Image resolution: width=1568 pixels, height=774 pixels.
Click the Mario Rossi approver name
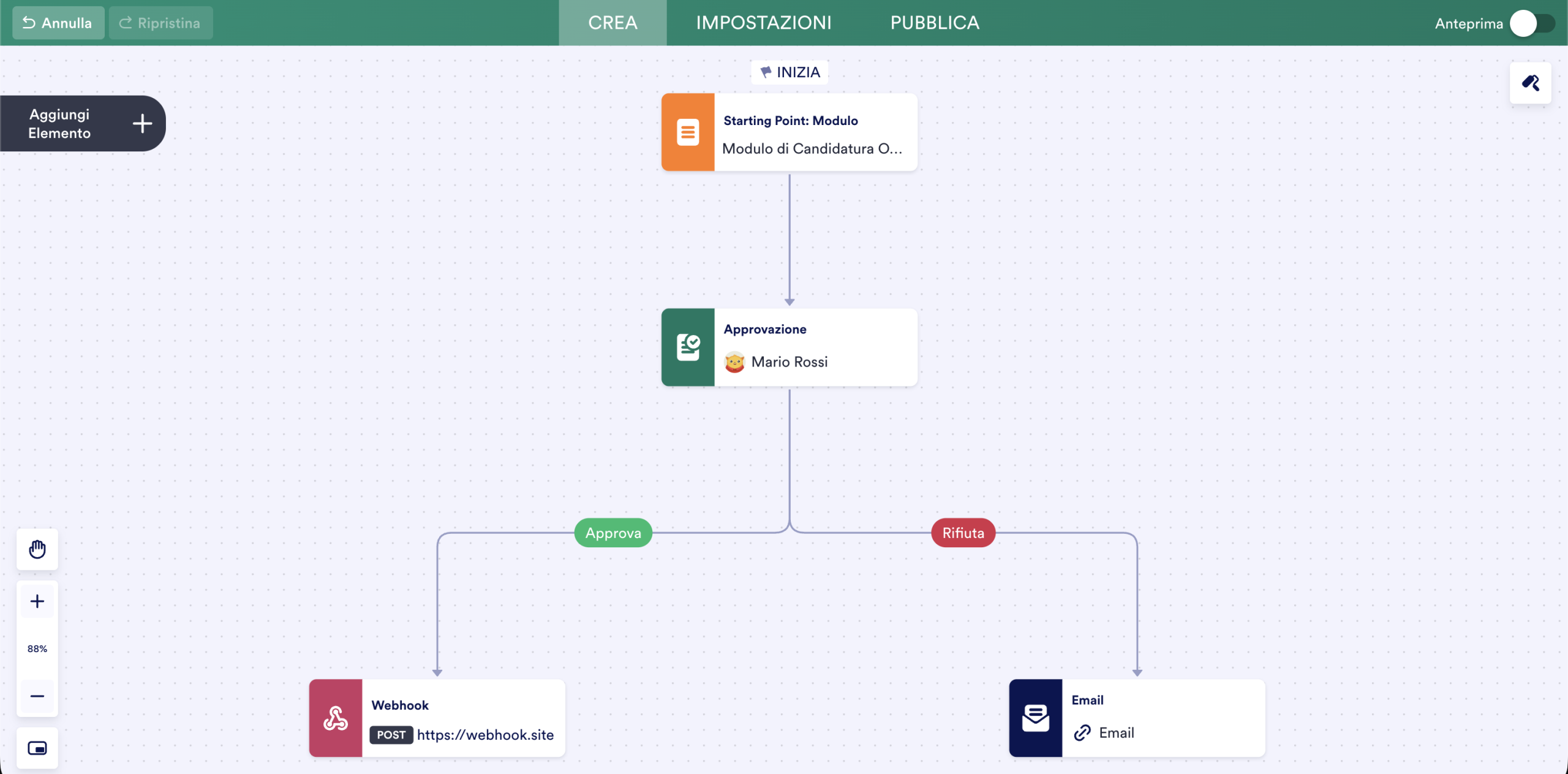point(790,362)
